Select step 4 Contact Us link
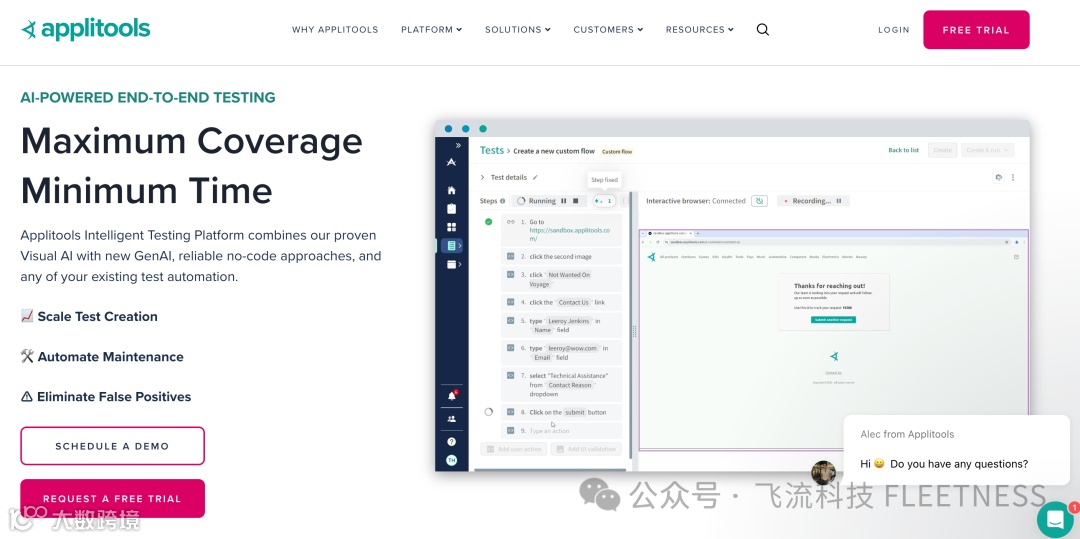 561,302
